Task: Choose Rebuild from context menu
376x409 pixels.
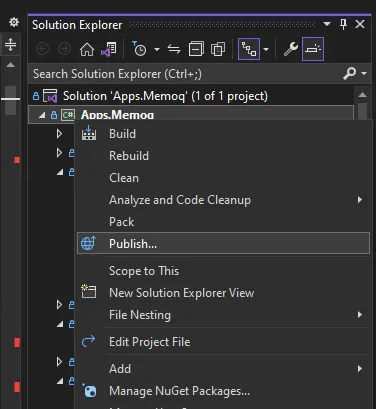Action: tap(223, 156)
